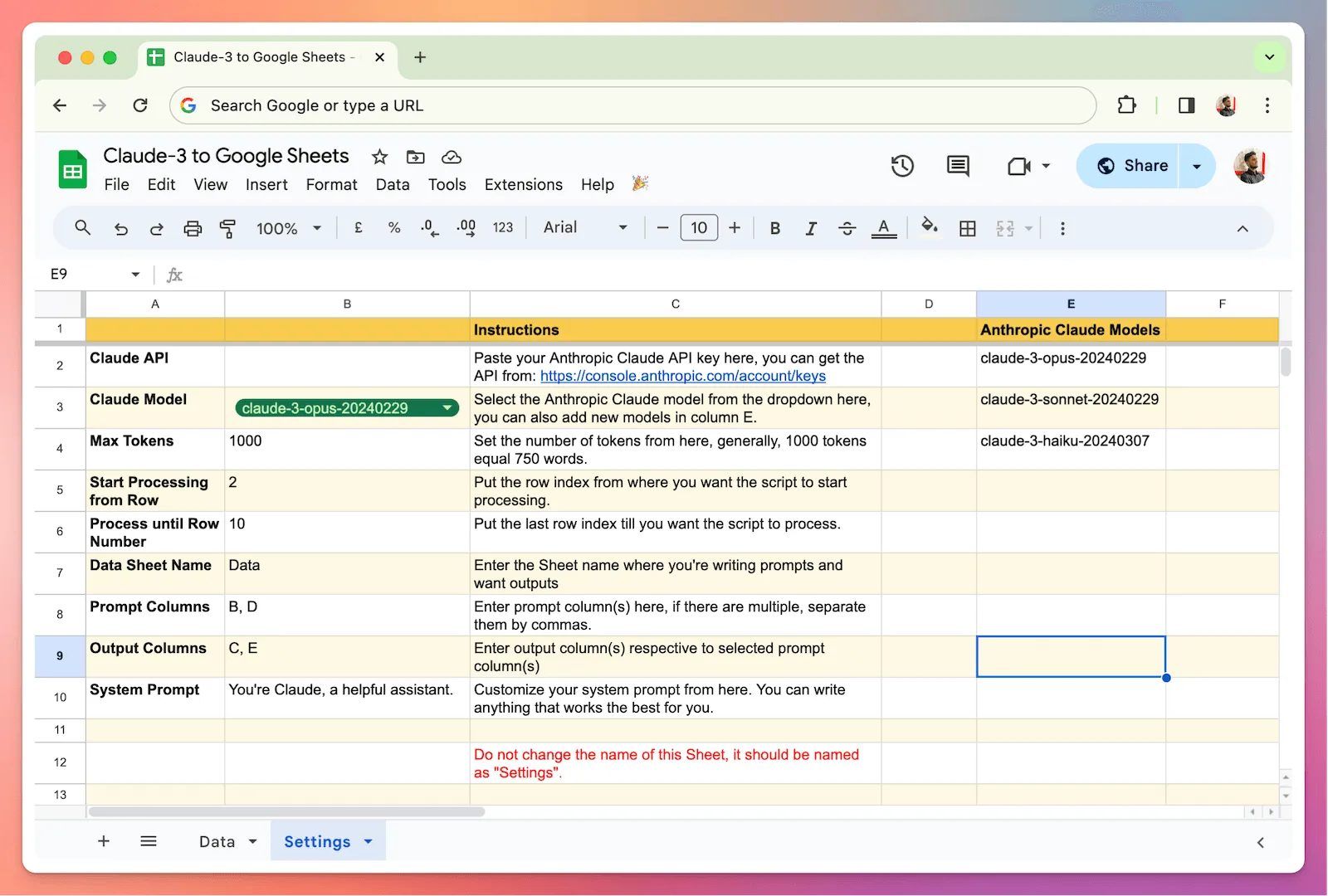Open the Help menu
Viewport: 1328px width, 896px height.
(598, 184)
